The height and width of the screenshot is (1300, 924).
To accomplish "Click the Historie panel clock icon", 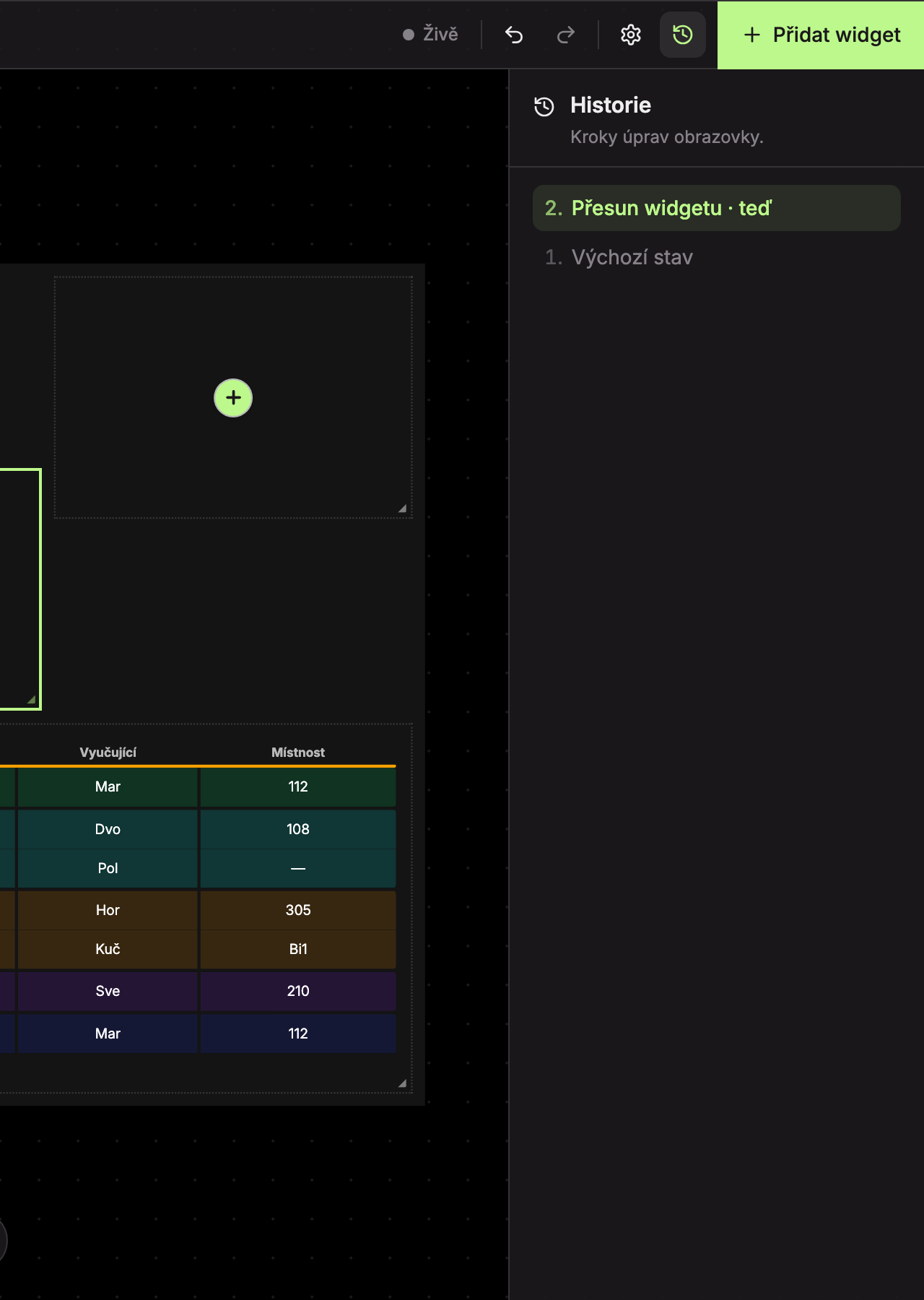I will click(x=544, y=107).
